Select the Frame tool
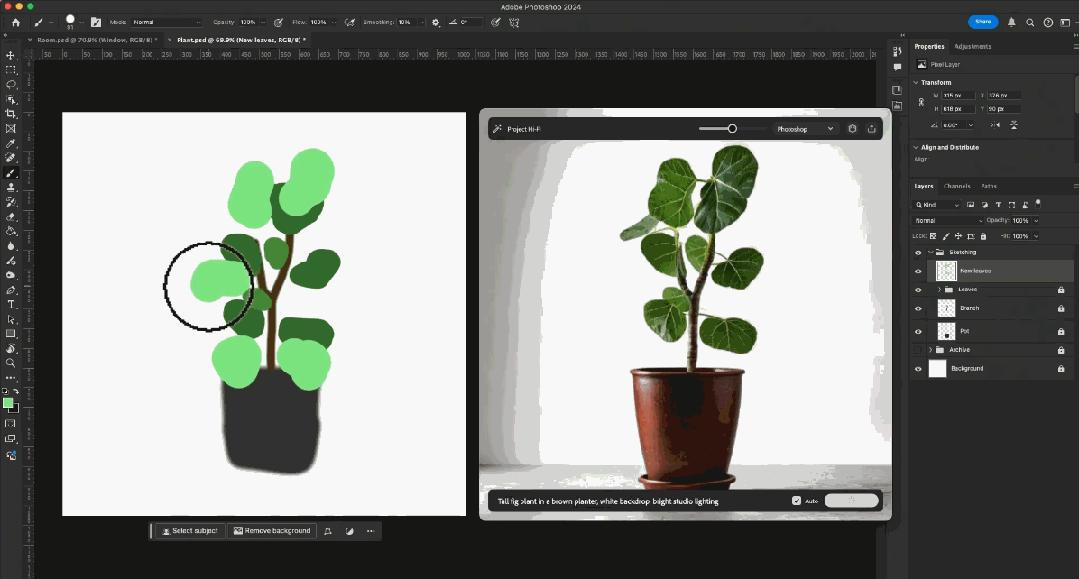The image size is (1079, 579). click(10, 129)
